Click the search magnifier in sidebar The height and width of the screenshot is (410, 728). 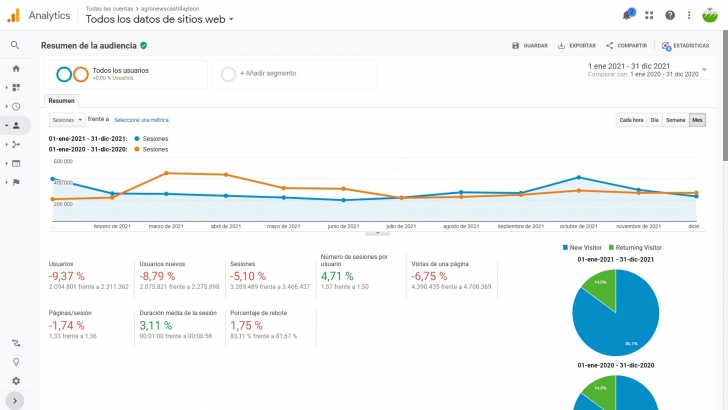[16, 45]
